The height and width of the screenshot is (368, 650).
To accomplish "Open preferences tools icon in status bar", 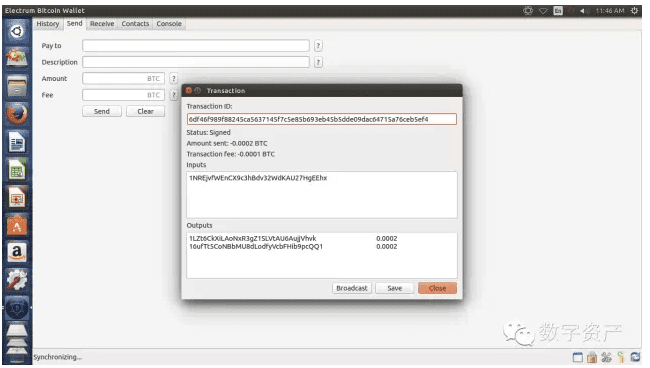I will tap(606, 357).
